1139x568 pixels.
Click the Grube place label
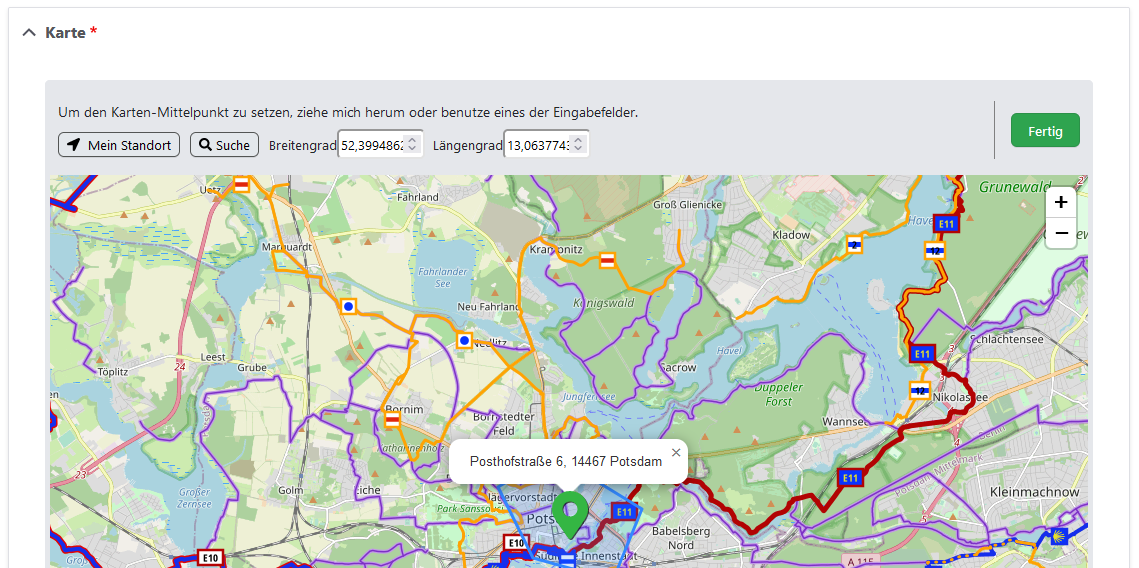252,367
